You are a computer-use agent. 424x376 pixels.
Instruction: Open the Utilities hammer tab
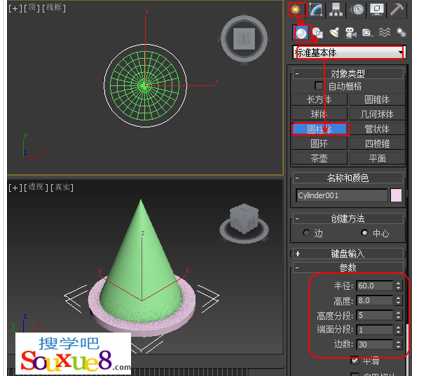397,9
